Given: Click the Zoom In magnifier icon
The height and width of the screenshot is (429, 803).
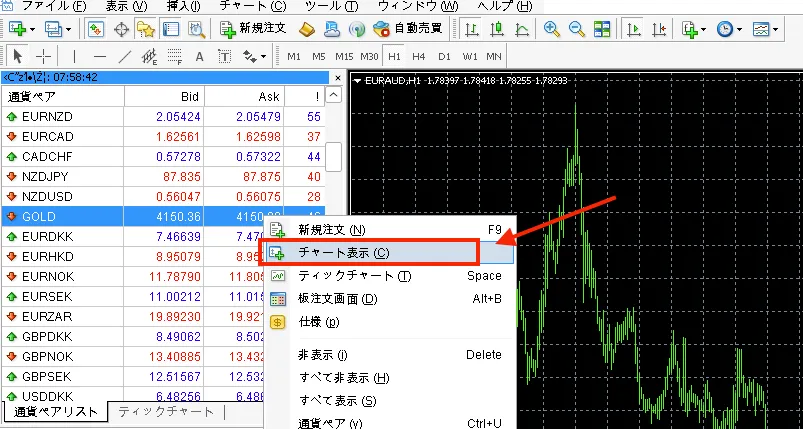Looking at the screenshot, I should (x=551, y=29).
